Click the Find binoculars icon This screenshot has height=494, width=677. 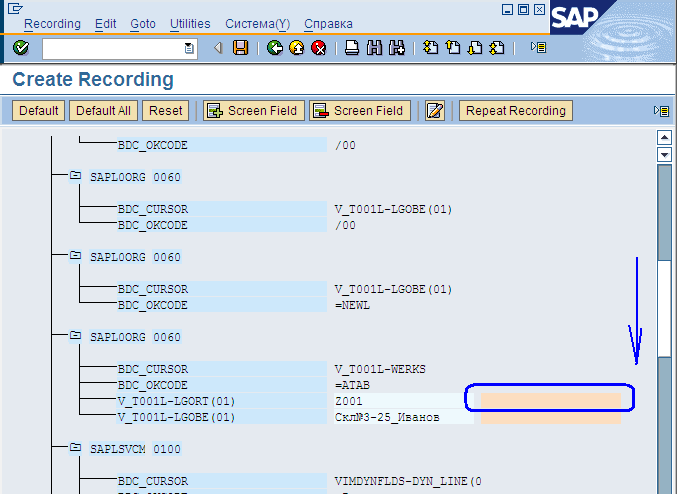pyautogui.click(x=374, y=47)
